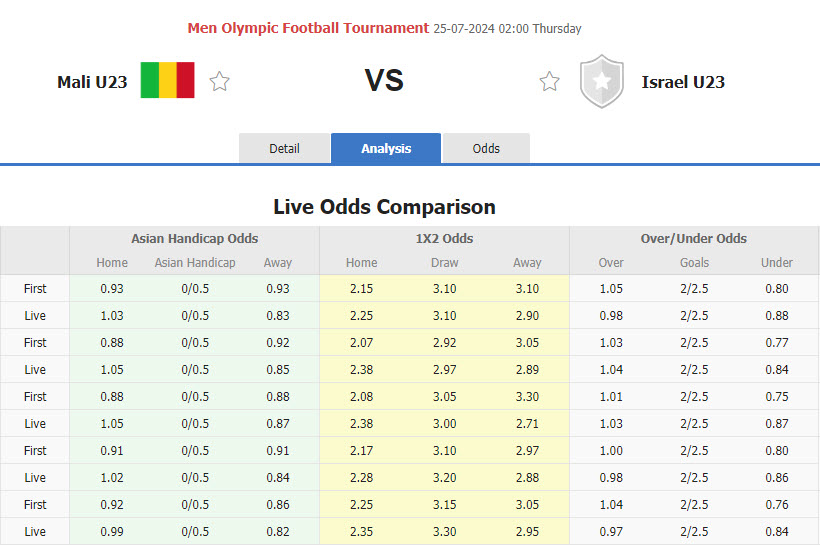This screenshot has height=548, width=820.
Task: Click the Under odds value 0.75
Action: point(777,396)
